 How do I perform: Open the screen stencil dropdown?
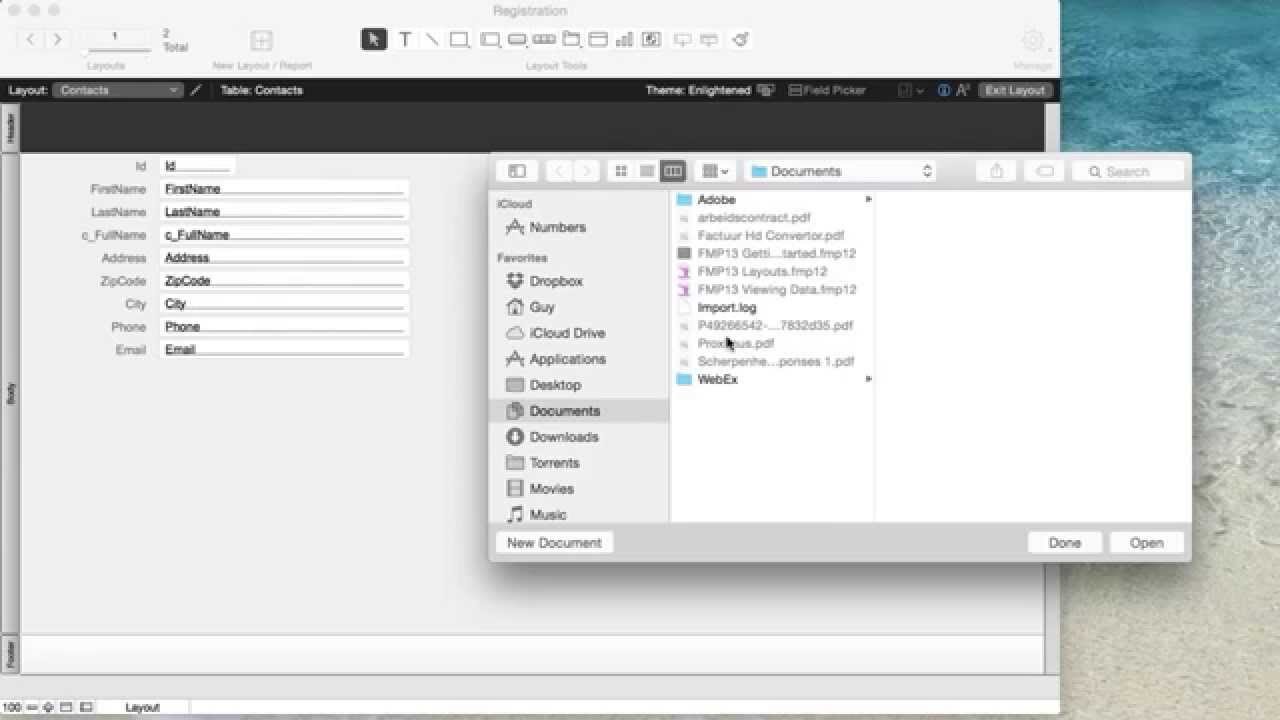pos(910,90)
